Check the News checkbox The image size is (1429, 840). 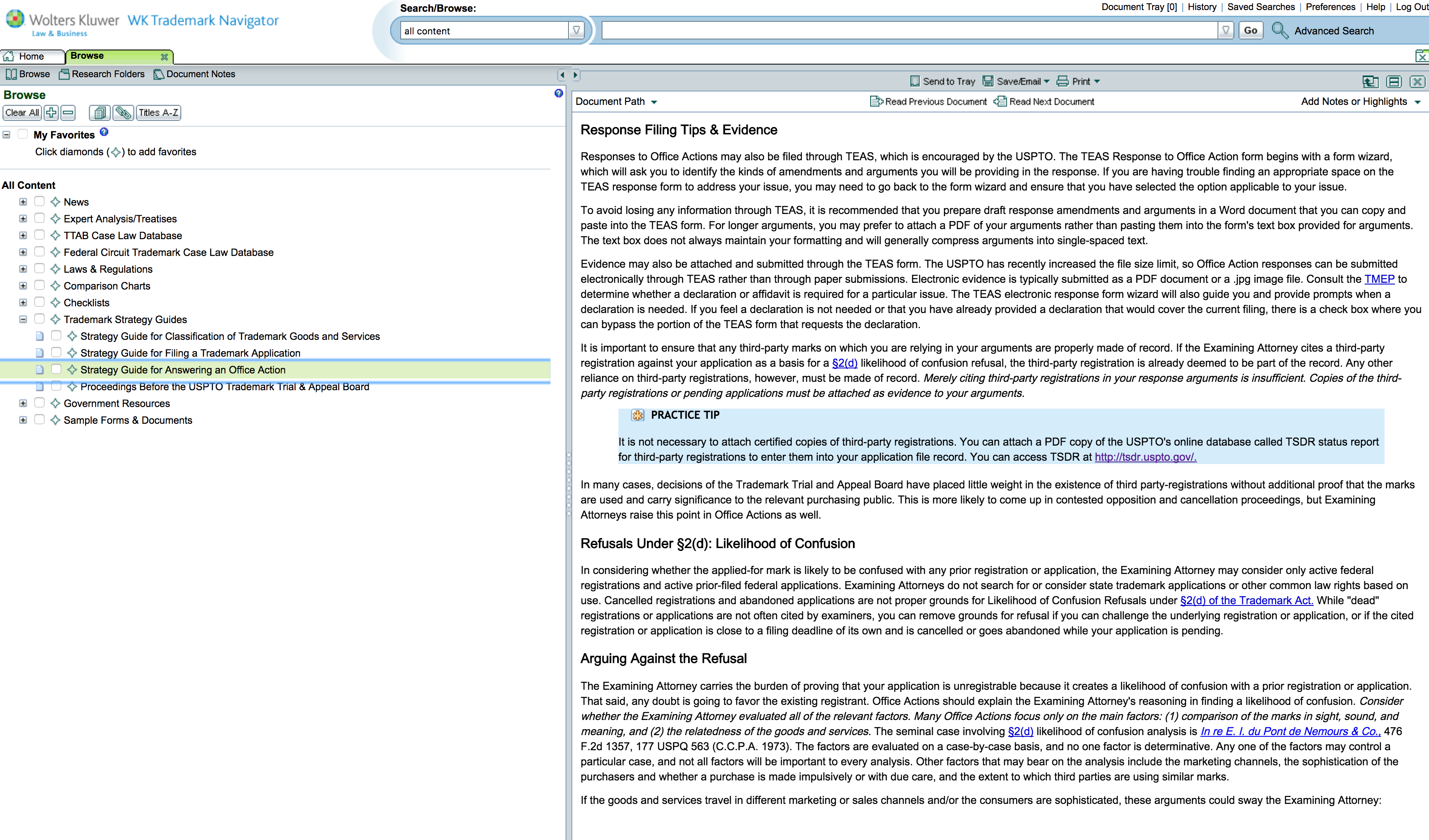(39, 201)
